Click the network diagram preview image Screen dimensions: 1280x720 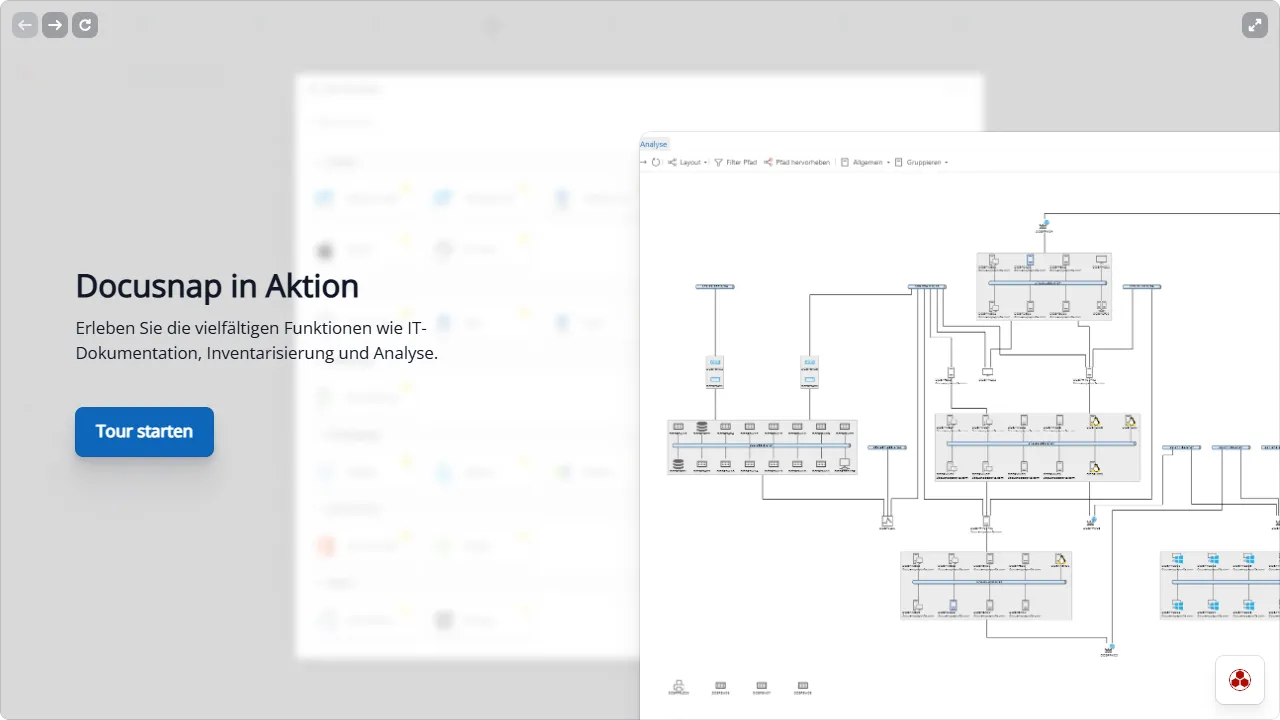click(960, 426)
